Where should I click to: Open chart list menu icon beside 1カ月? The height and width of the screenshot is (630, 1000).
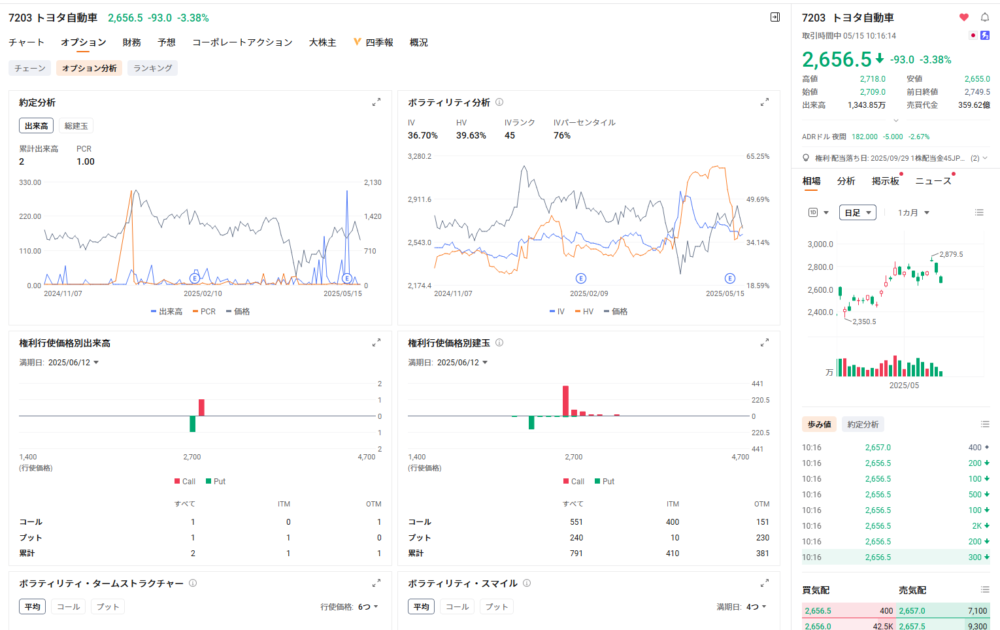(x=978, y=212)
